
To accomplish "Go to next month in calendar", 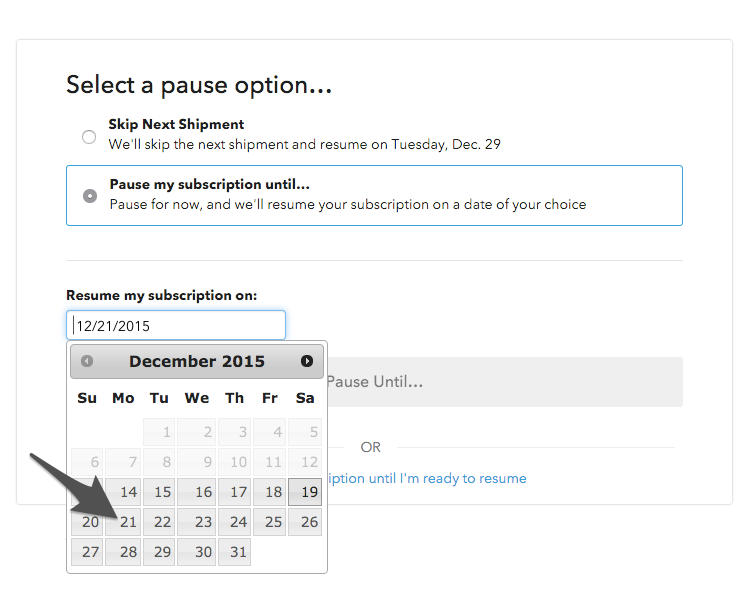I will 307,361.
